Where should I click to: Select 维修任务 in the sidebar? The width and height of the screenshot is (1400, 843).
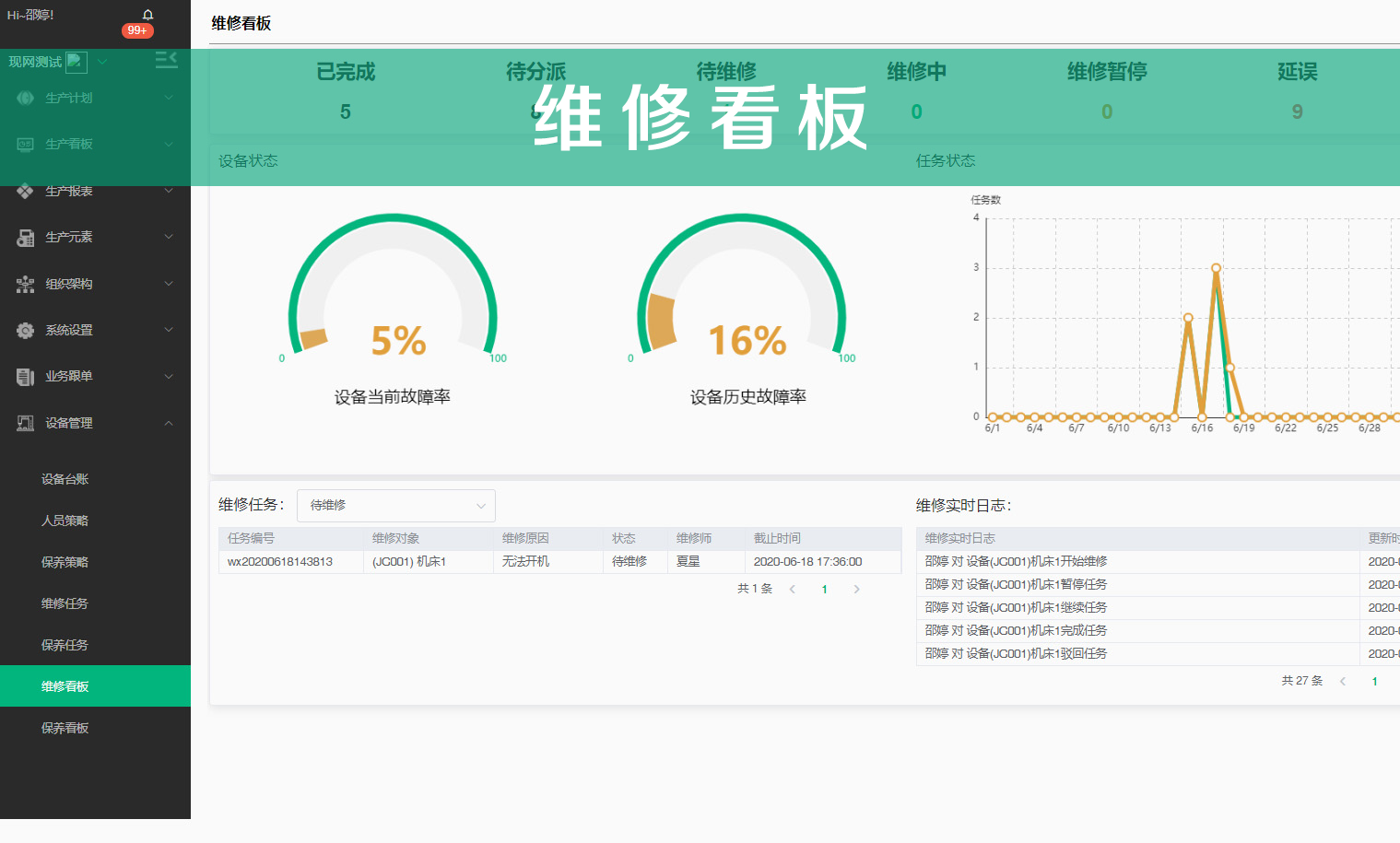(65, 603)
